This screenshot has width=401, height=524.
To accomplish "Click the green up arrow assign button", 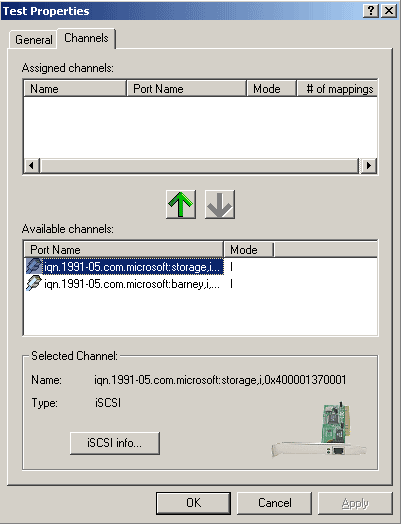I will point(181,205).
